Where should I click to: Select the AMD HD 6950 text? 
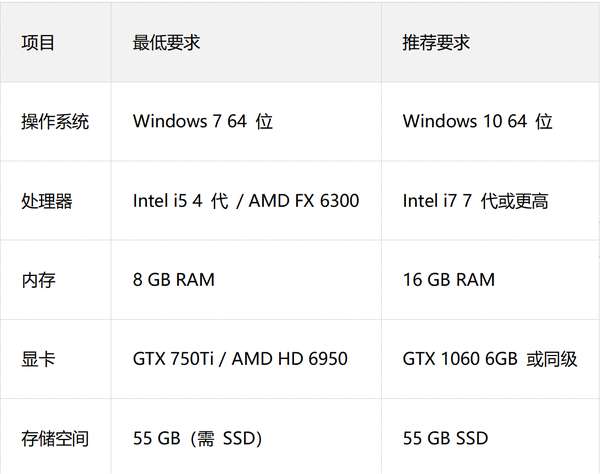coord(290,358)
